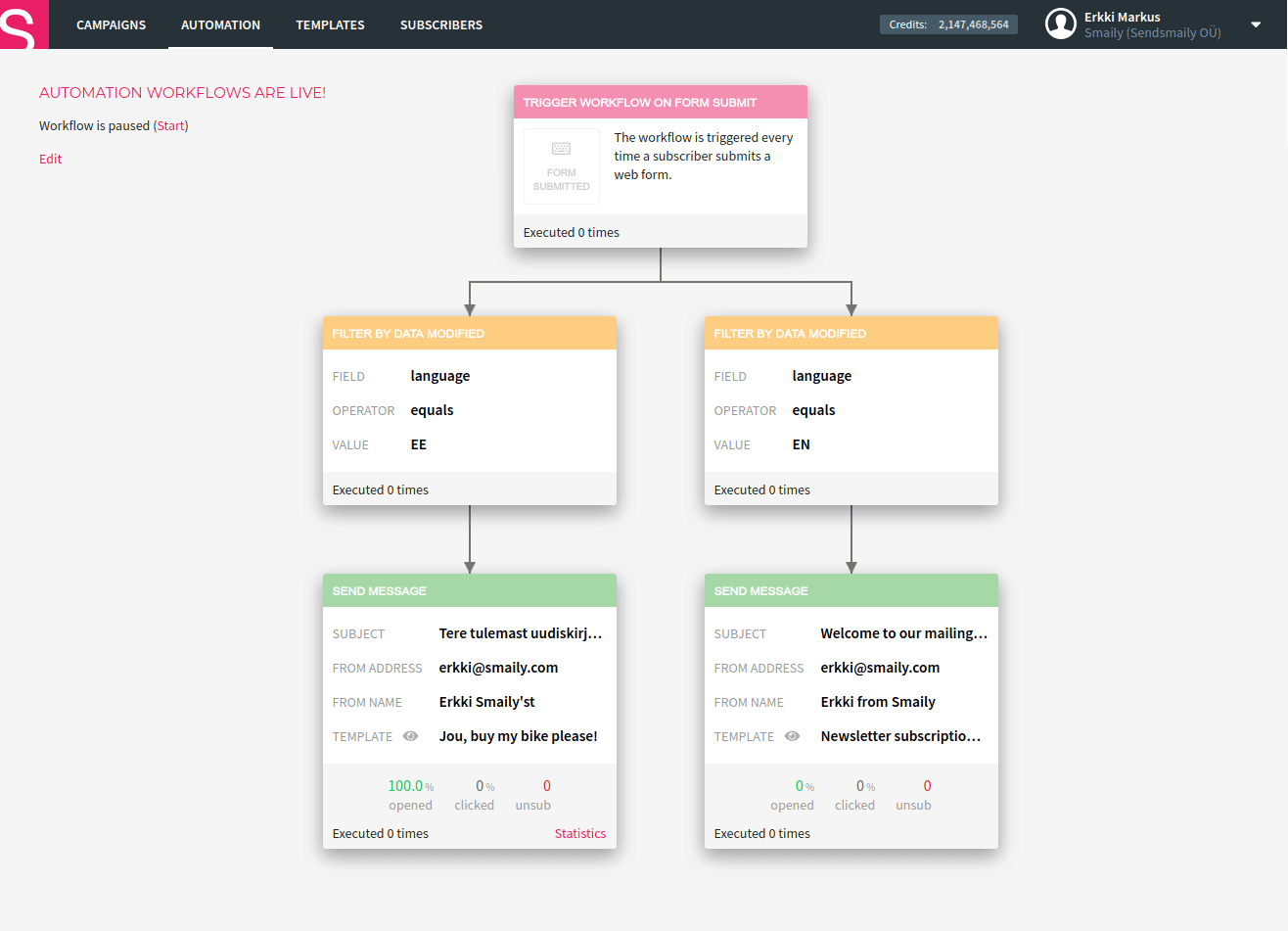1288x931 pixels.
Task: Go to the Subscribers section
Action: [x=440, y=24]
